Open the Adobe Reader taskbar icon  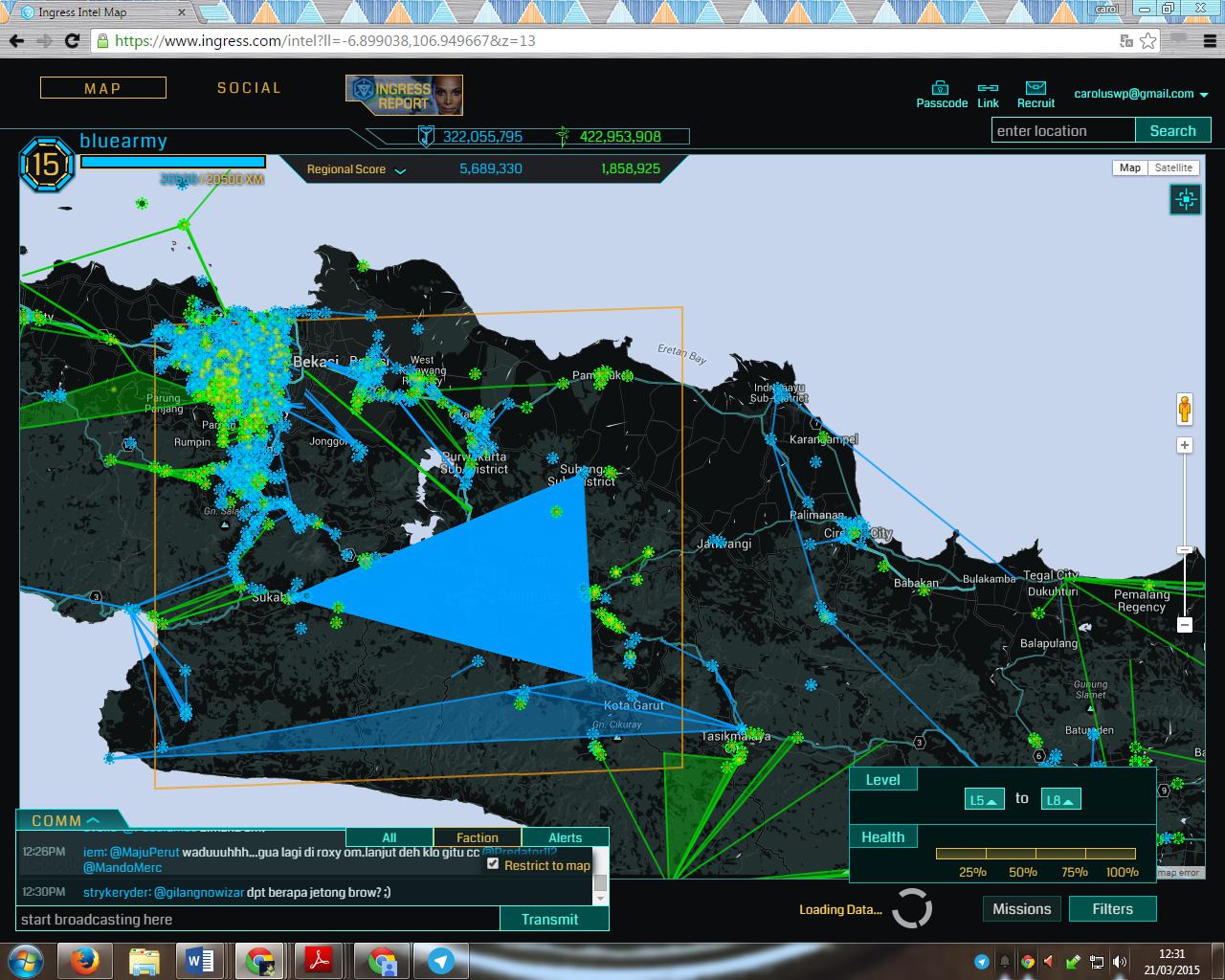(x=317, y=961)
